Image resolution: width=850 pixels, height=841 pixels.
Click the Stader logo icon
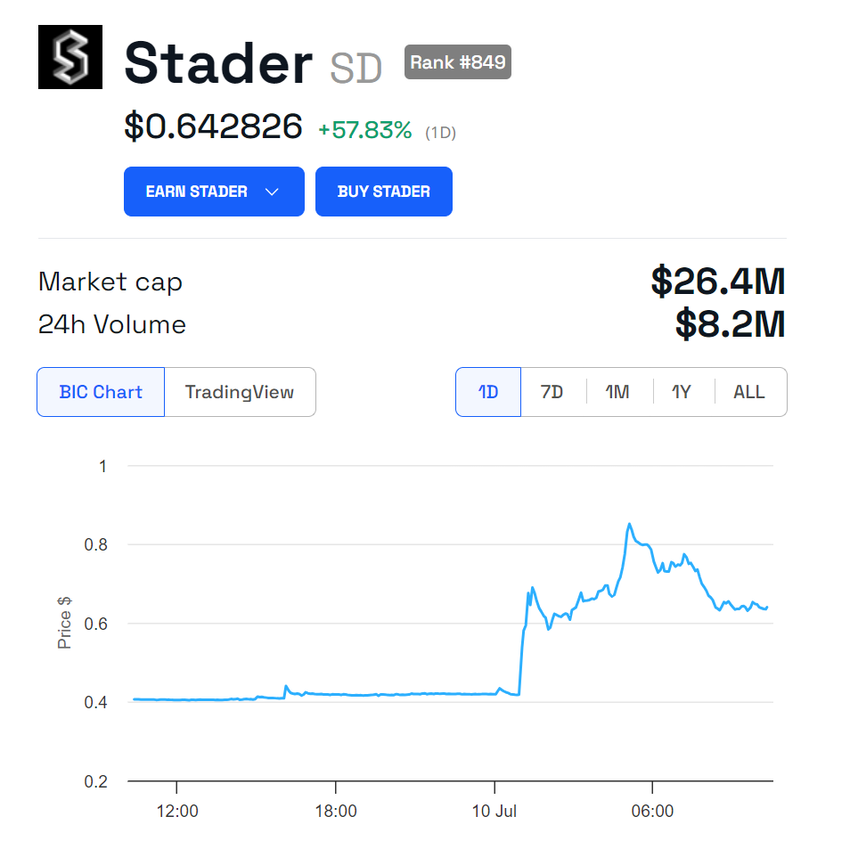pos(70,57)
